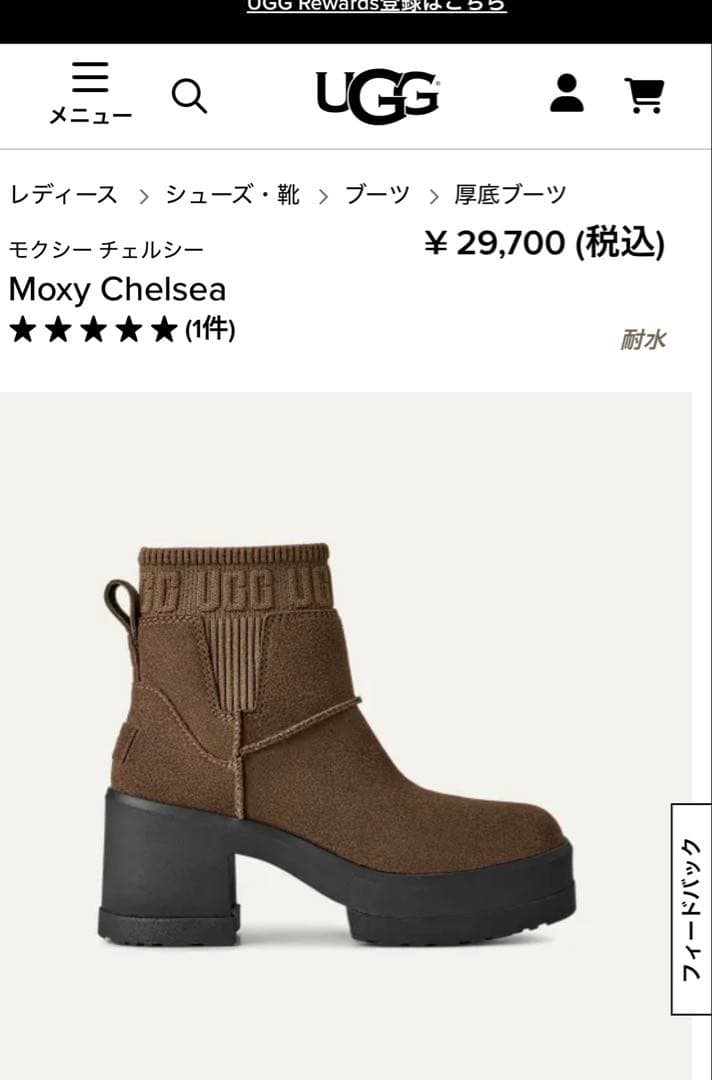Click the chevron before 厚底ブーツ
This screenshot has height=1080, width=712.
coord(433,198)
